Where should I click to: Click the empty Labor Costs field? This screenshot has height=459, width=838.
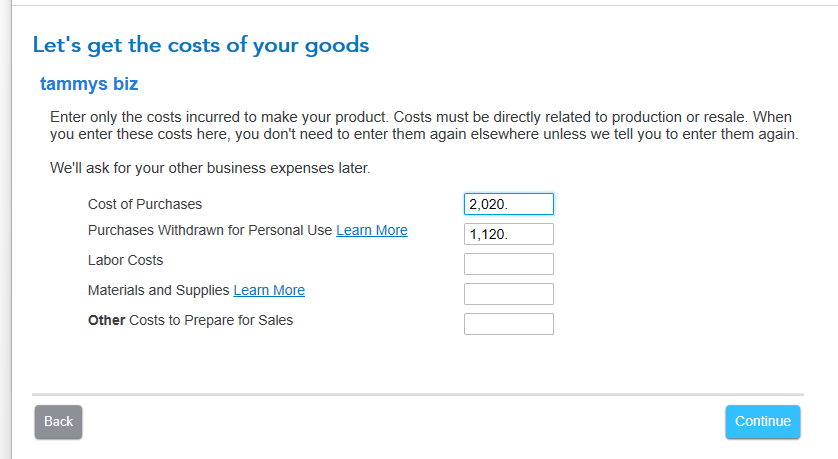click(508, 264)
